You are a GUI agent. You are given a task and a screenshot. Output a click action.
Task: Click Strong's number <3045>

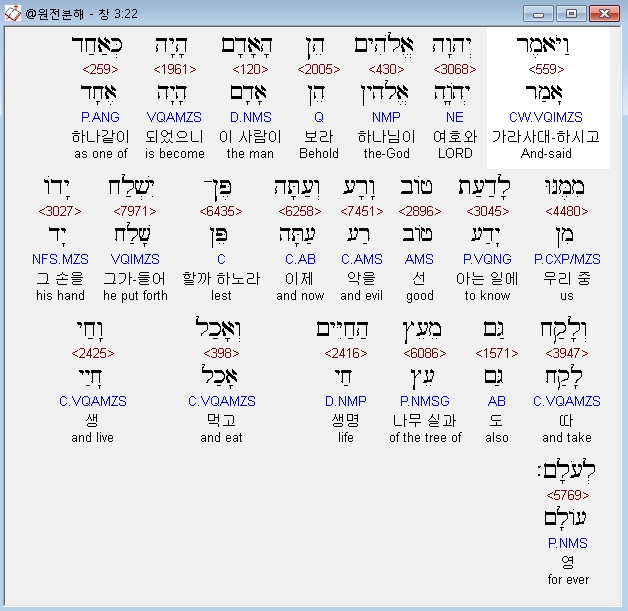point(487,211)
